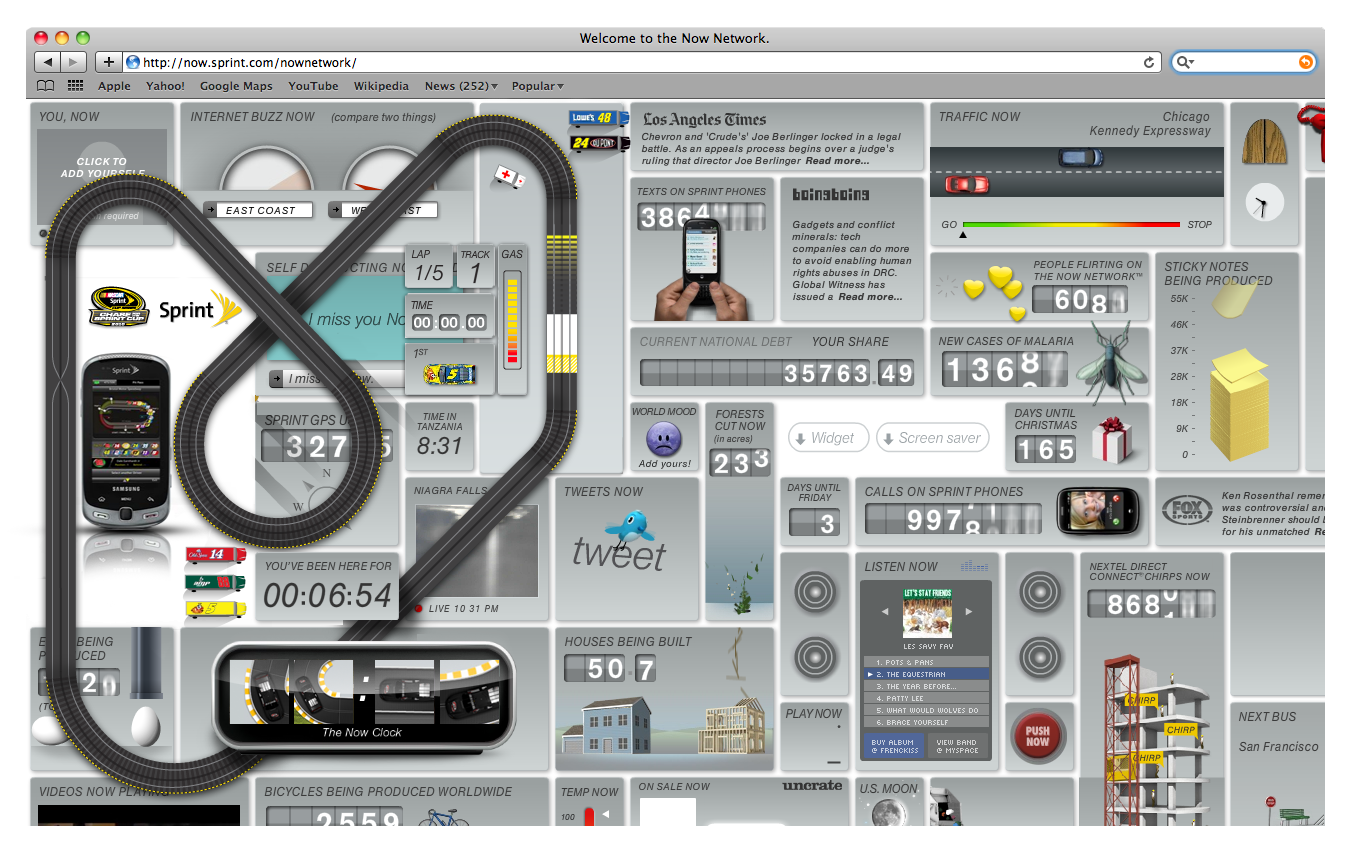
Task: Download the Widget
Action: pyautogui.click(x=828, y=438)
